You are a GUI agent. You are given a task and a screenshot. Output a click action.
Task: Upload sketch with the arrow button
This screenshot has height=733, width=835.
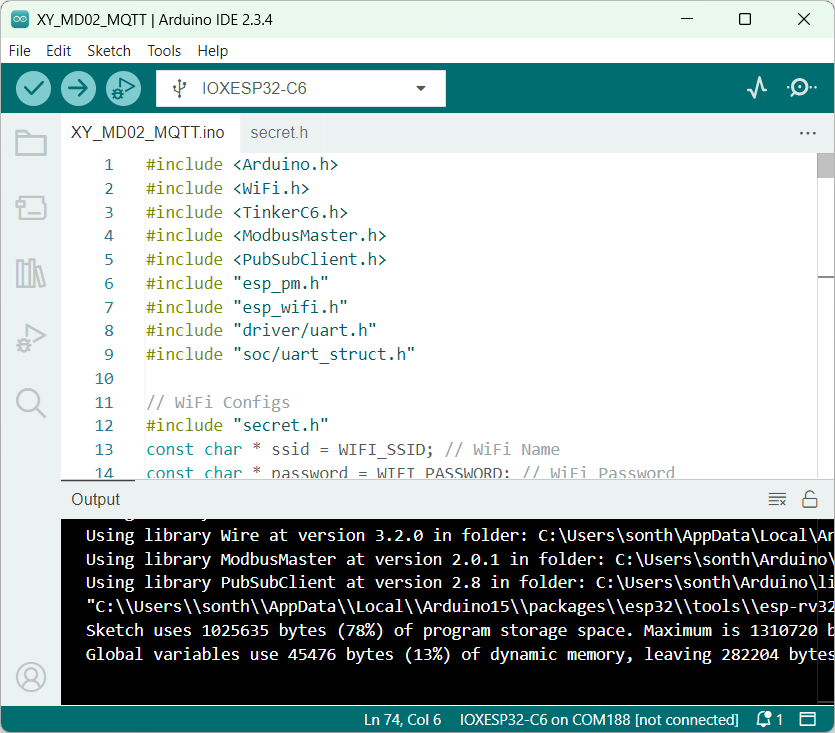click(x=78, y=88)
